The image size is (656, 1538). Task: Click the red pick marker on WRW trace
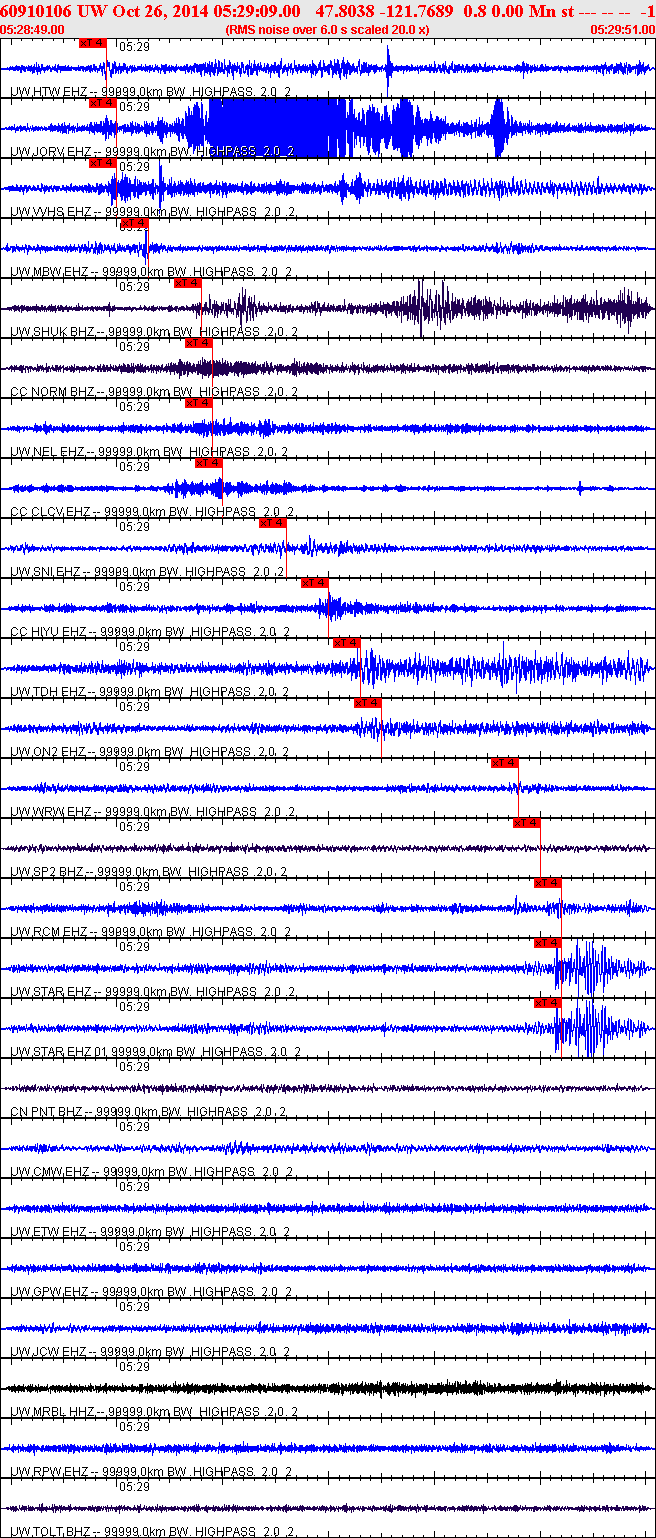click(x=504, y=763)
